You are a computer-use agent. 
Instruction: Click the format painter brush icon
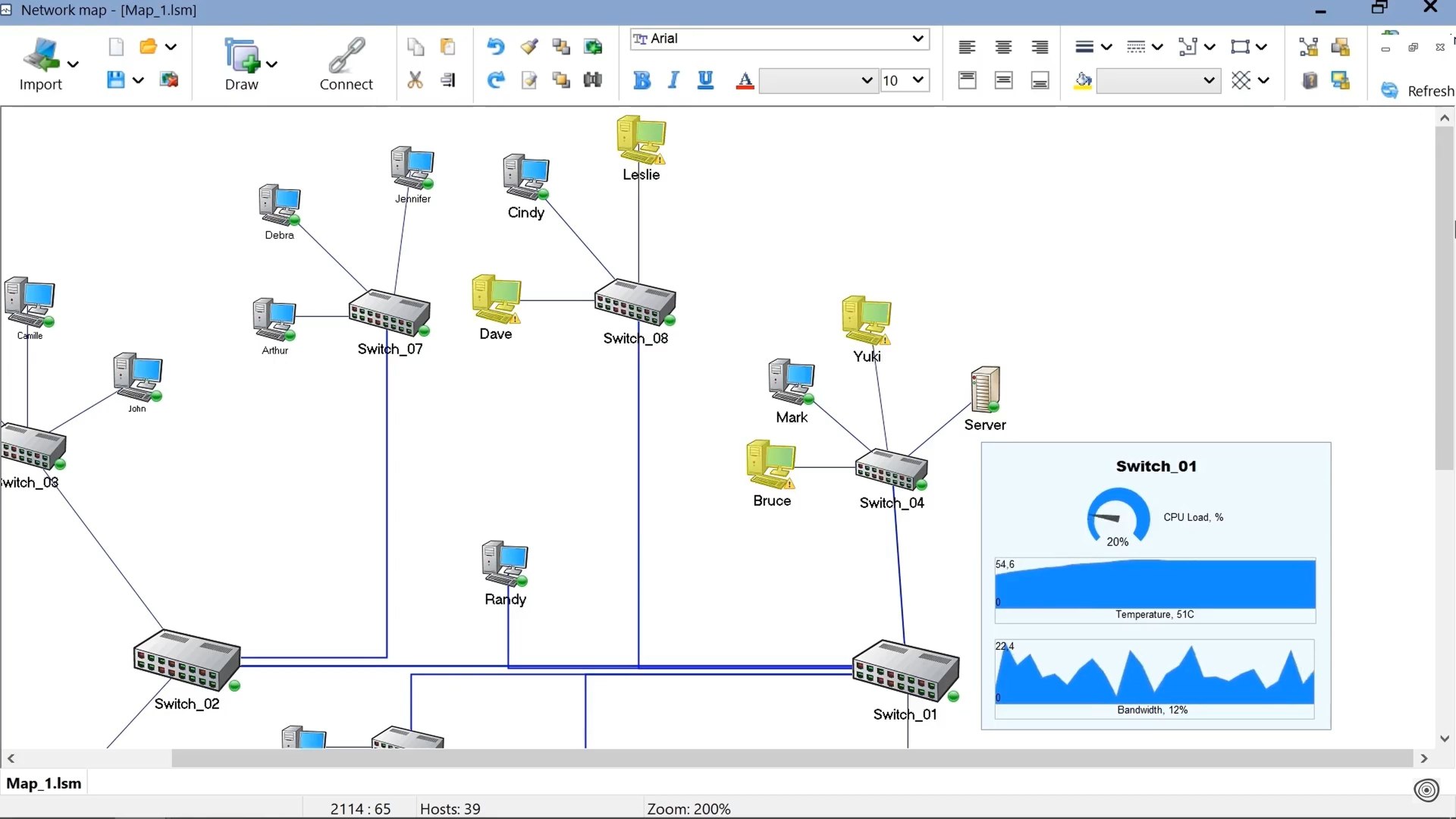click(529, 47)
